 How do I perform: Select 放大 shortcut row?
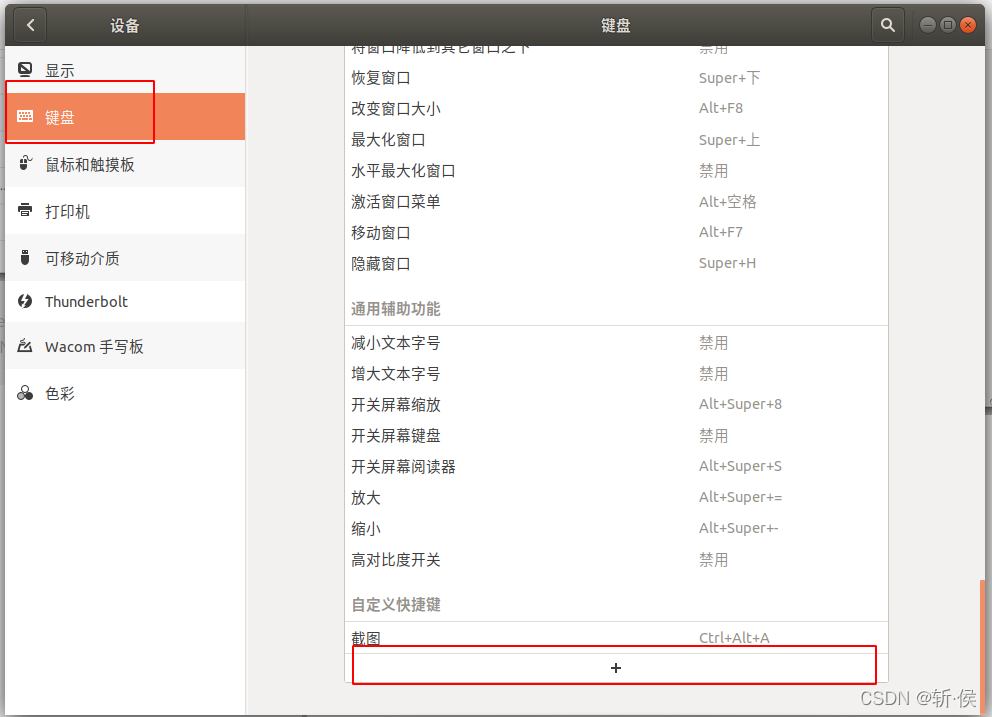click(616, 498)
